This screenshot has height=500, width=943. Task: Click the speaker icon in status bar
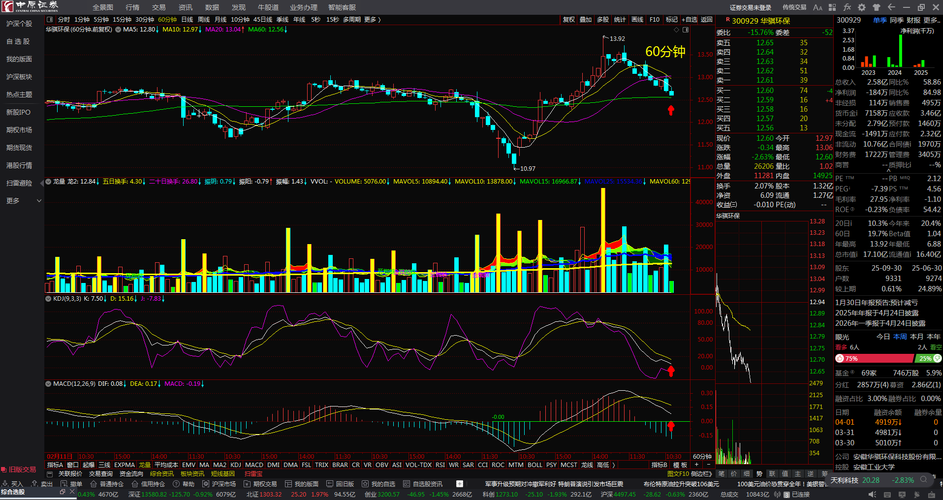pos(873,494)
